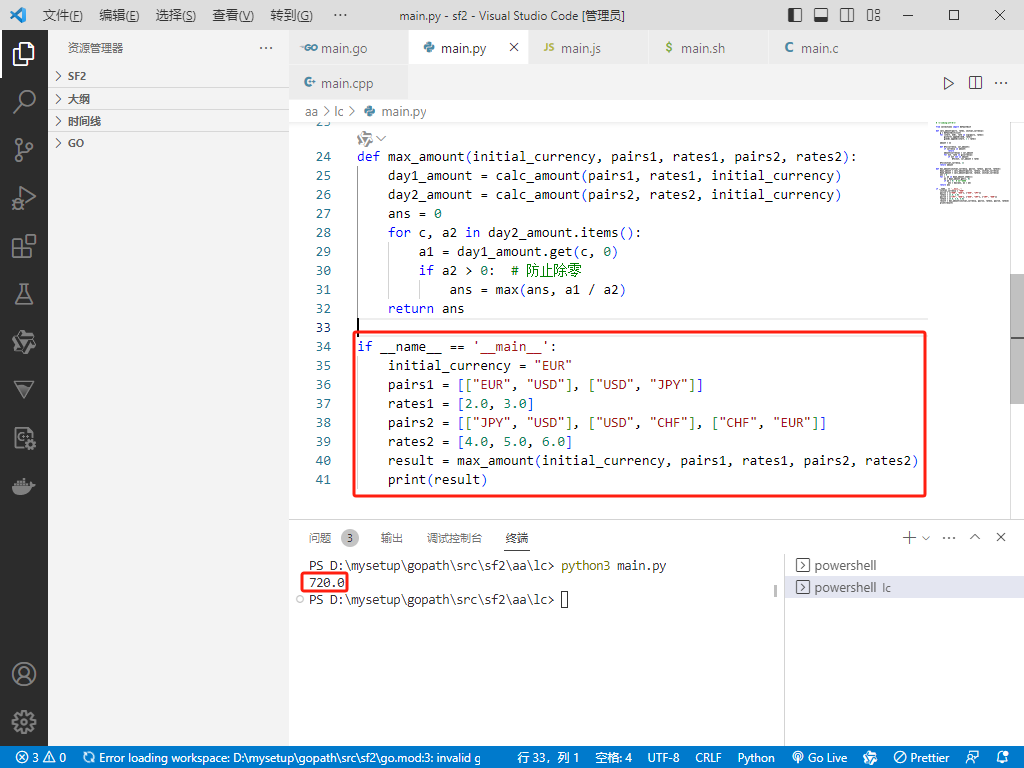This screenshot has height=768, width=1024.
Task: Switch to the main.cpp tab
Action: pyautogui.click(x=349, y=83)
